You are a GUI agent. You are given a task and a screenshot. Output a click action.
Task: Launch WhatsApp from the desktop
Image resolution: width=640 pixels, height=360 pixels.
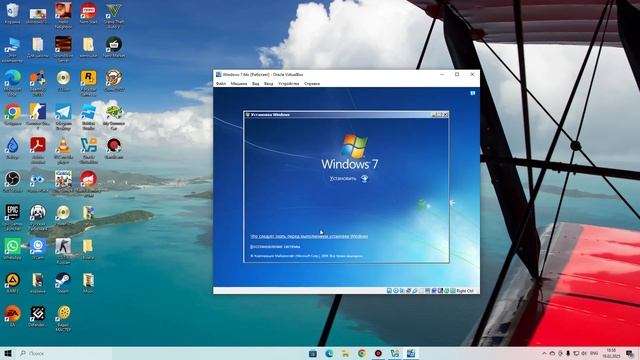point(12,249)
